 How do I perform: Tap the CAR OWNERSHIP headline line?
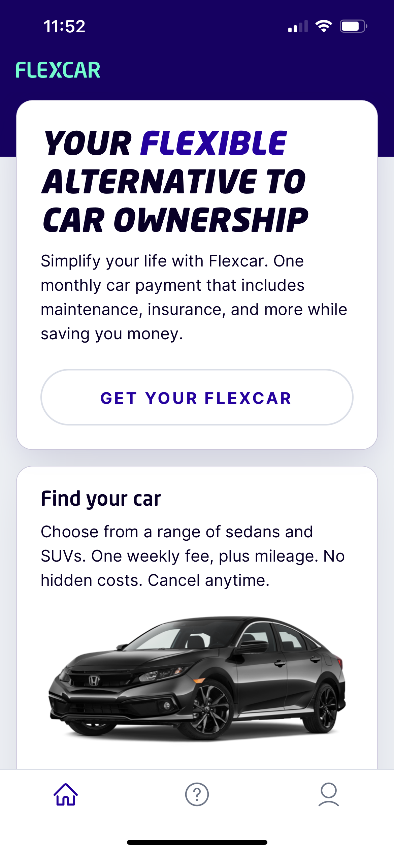click(x=175, y=220)
